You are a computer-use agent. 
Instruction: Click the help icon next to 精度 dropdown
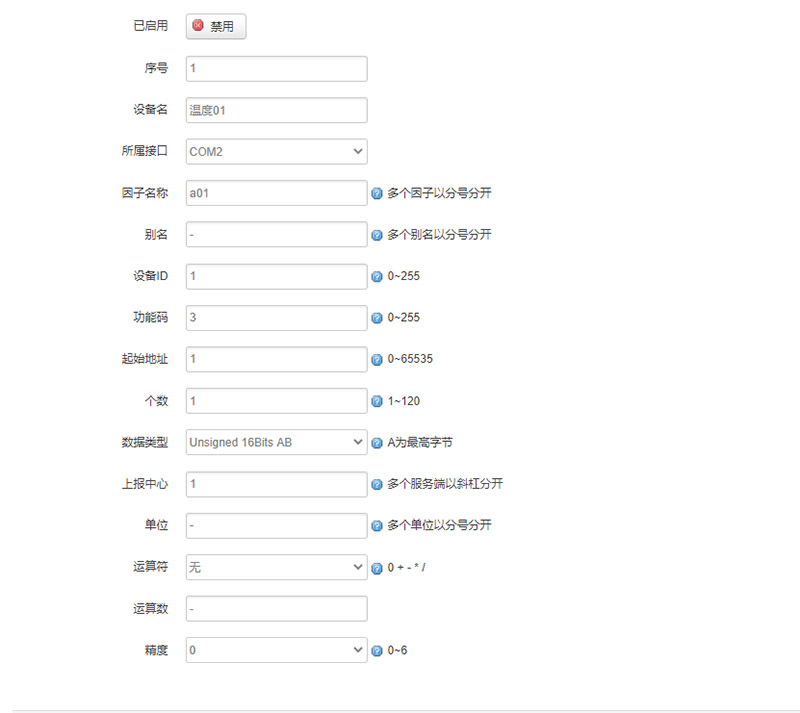coord(377,651)
